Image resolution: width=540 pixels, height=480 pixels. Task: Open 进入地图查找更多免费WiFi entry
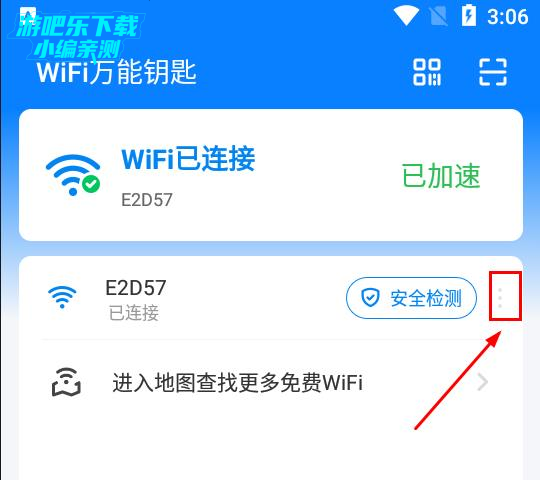[270, 382]
